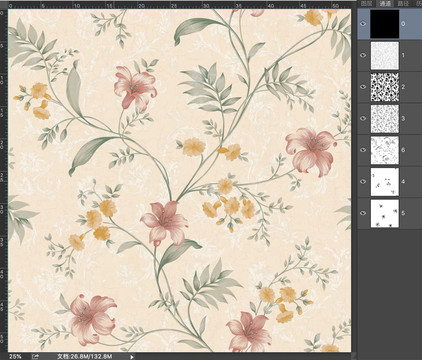Click channel name label 3
Screen dimensions: 422x360
[403, 118]
